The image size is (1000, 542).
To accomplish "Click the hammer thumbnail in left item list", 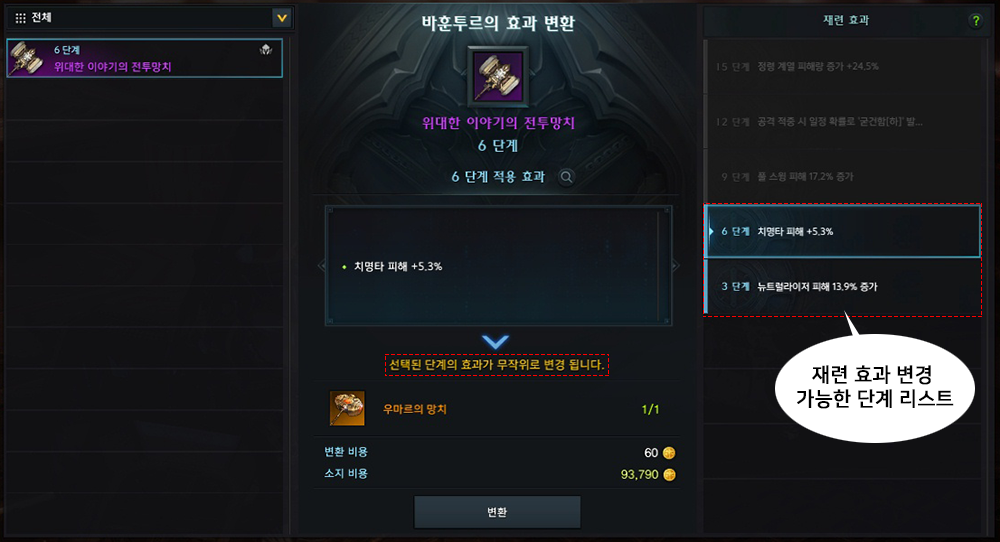I will (x=26, y=58).
